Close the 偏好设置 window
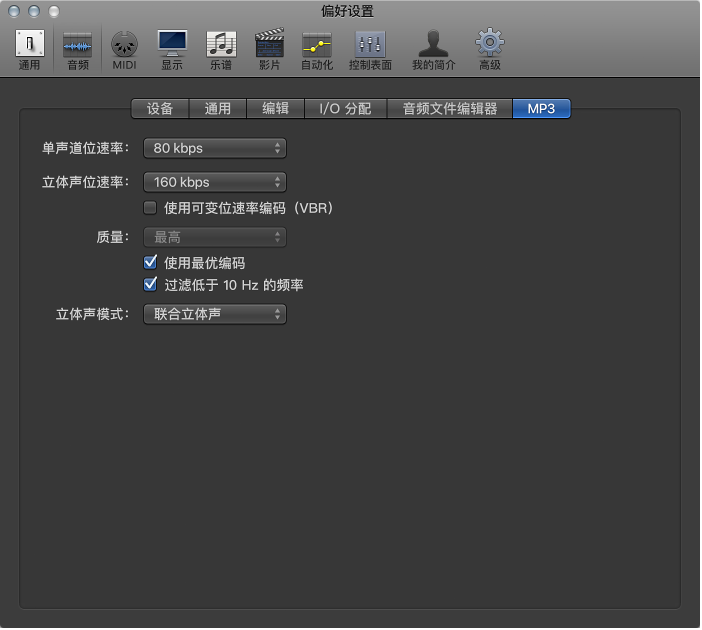The image size is (702, 630). pos(14,11)
